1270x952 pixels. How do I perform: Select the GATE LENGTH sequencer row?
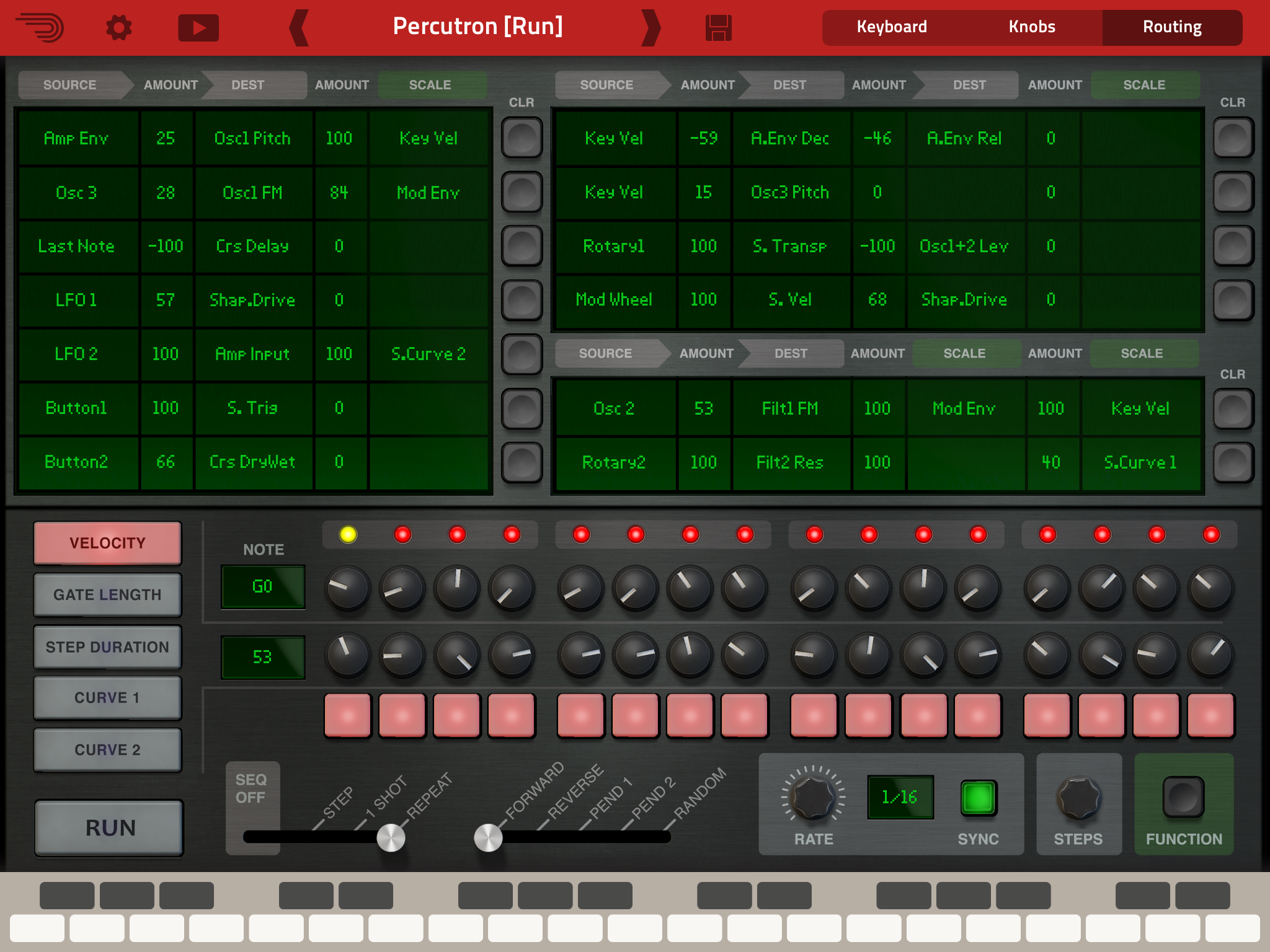108,595
